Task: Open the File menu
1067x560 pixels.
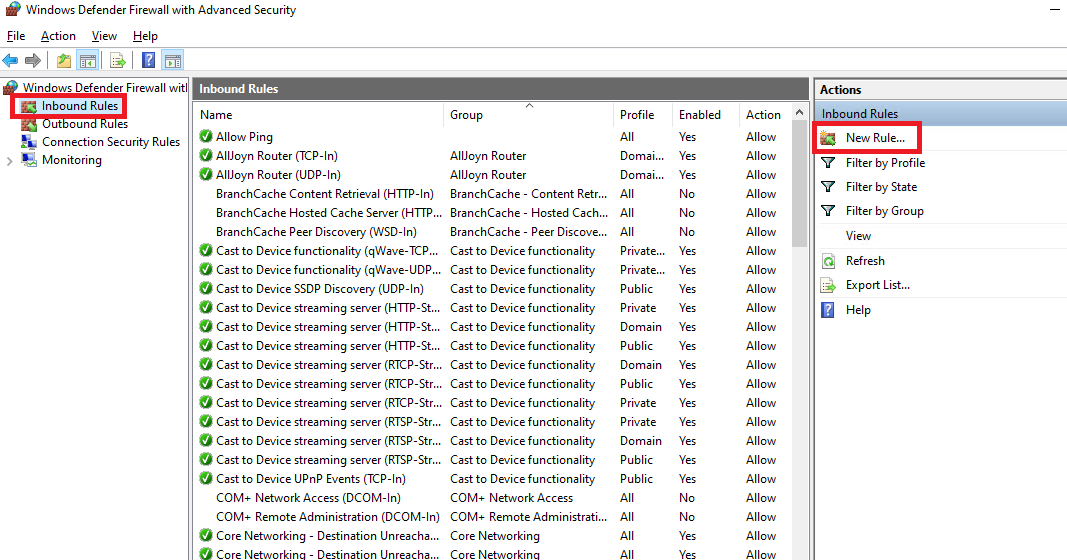Action: (x=16, y=36)
